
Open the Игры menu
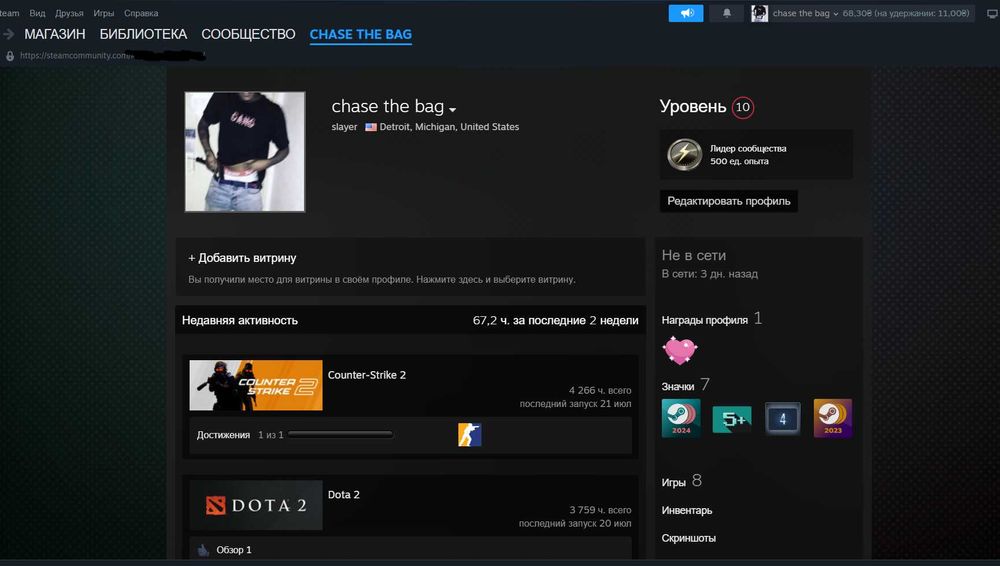(x=103, y=13)
